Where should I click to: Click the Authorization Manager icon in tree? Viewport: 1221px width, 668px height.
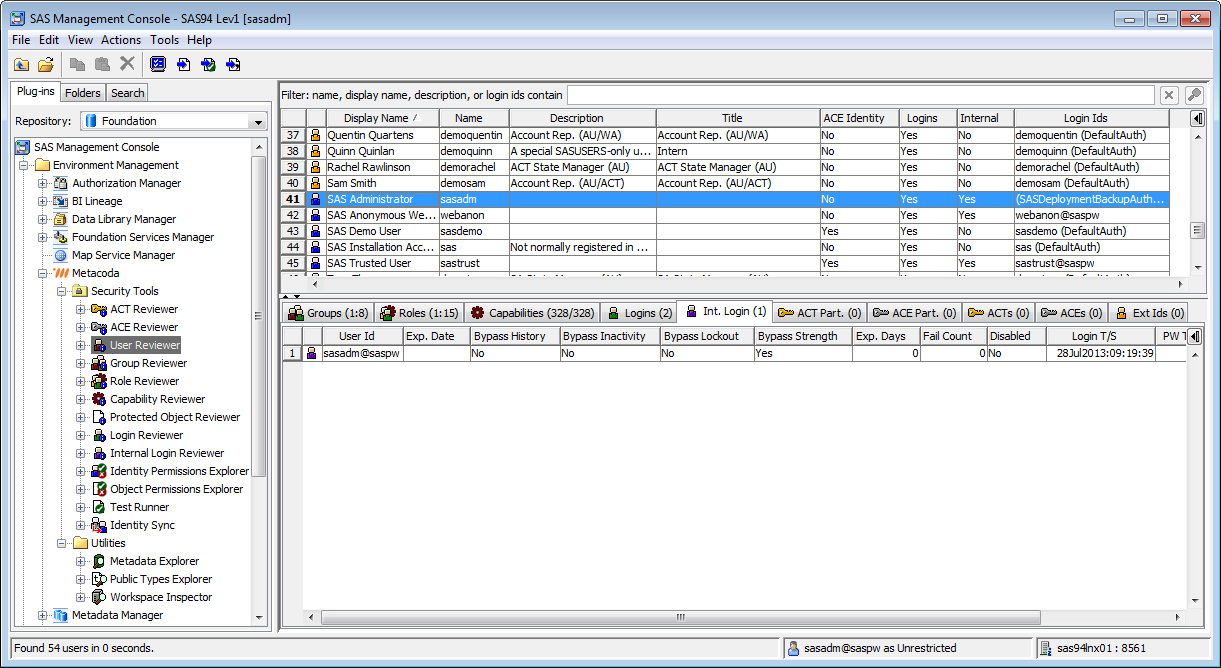[x=60, y=183]
